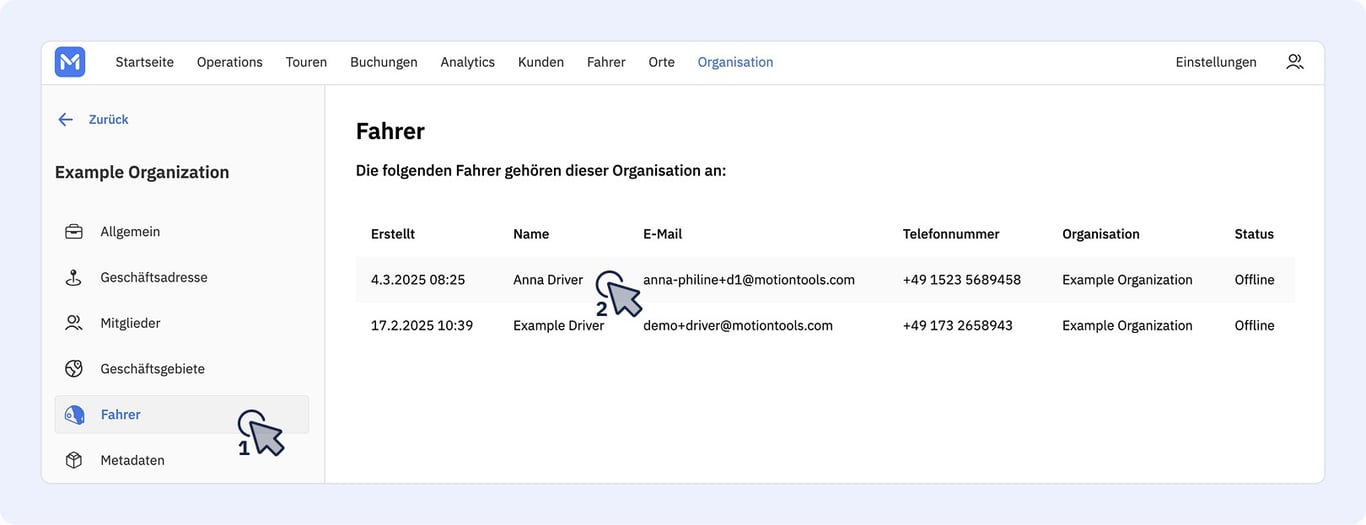Navigate to Kunden
The width and height of the screenshot is (1366, 525).
(541, 62)
